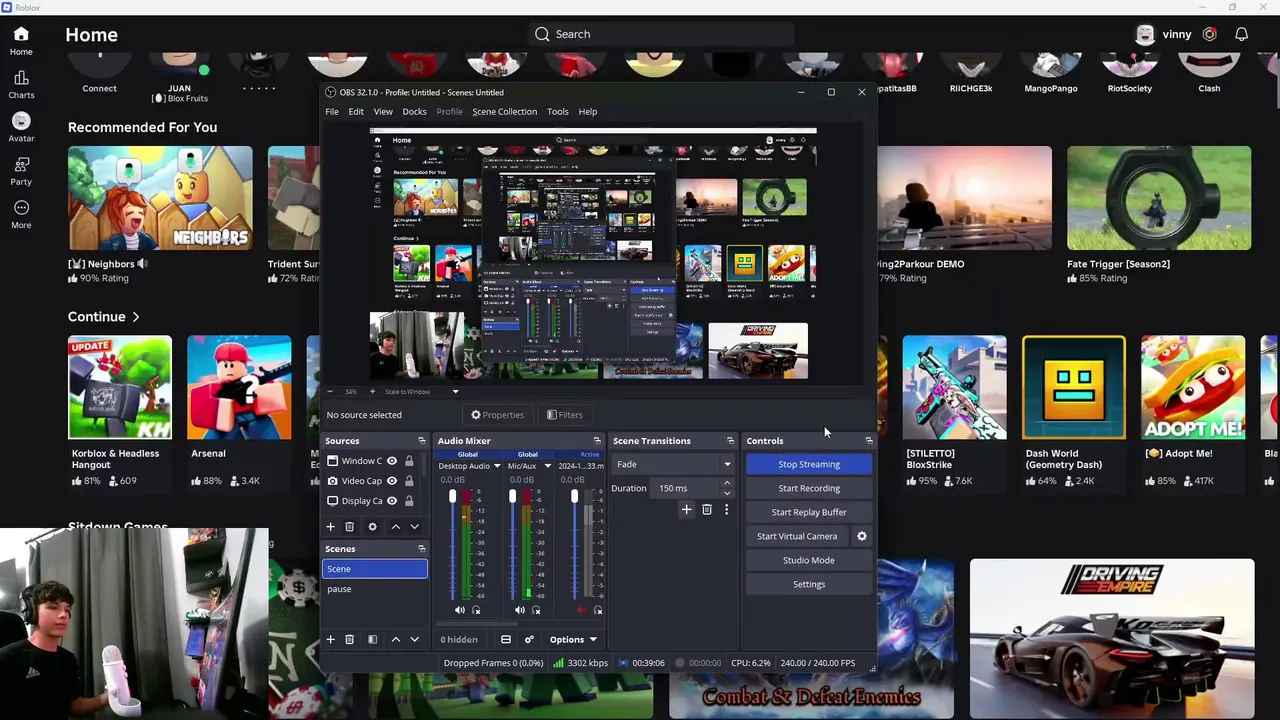Screen dimensions: 1280x720
Task: Increase transition Duration stepper up
Action: (x=727, y=484)
